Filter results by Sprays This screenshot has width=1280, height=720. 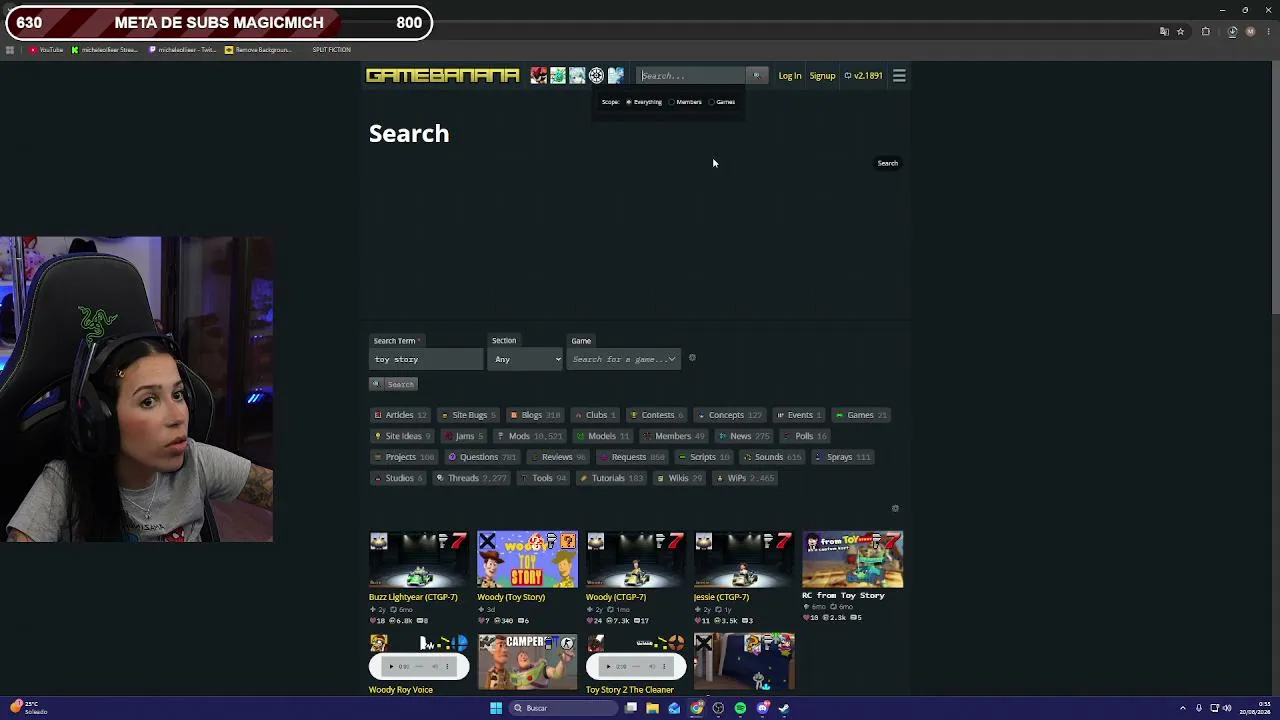842,457
